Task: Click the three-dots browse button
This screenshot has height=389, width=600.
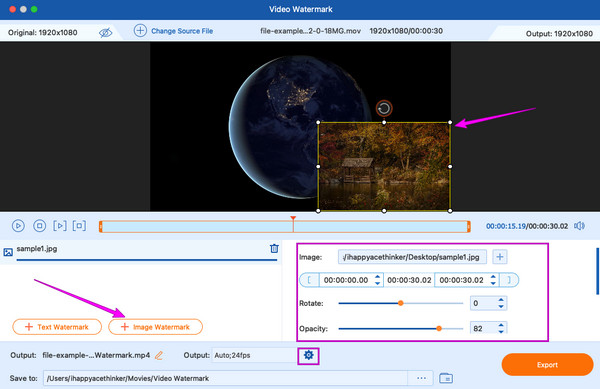Action: point(421,378)
